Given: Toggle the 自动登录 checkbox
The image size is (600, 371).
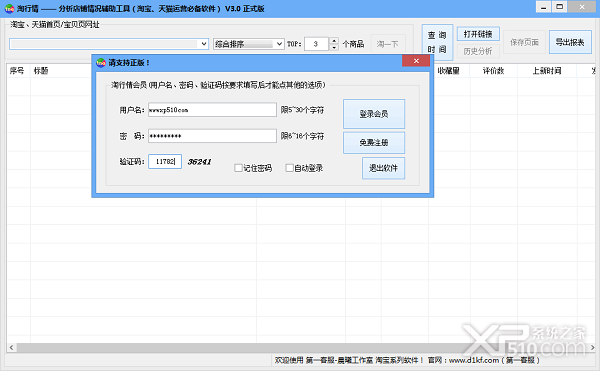Looking at the screenshot, I should pyautogui.click(x=290, y=168).
